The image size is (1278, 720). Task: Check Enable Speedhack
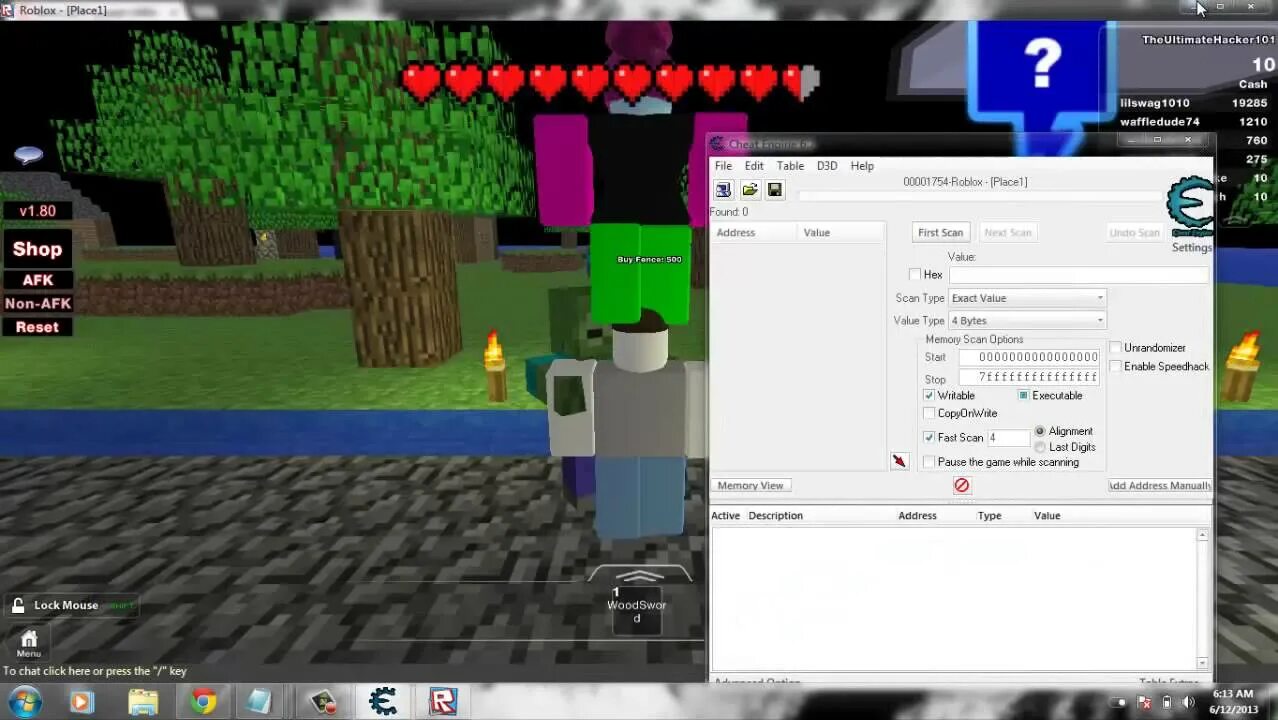click(x=1116, y=366)
